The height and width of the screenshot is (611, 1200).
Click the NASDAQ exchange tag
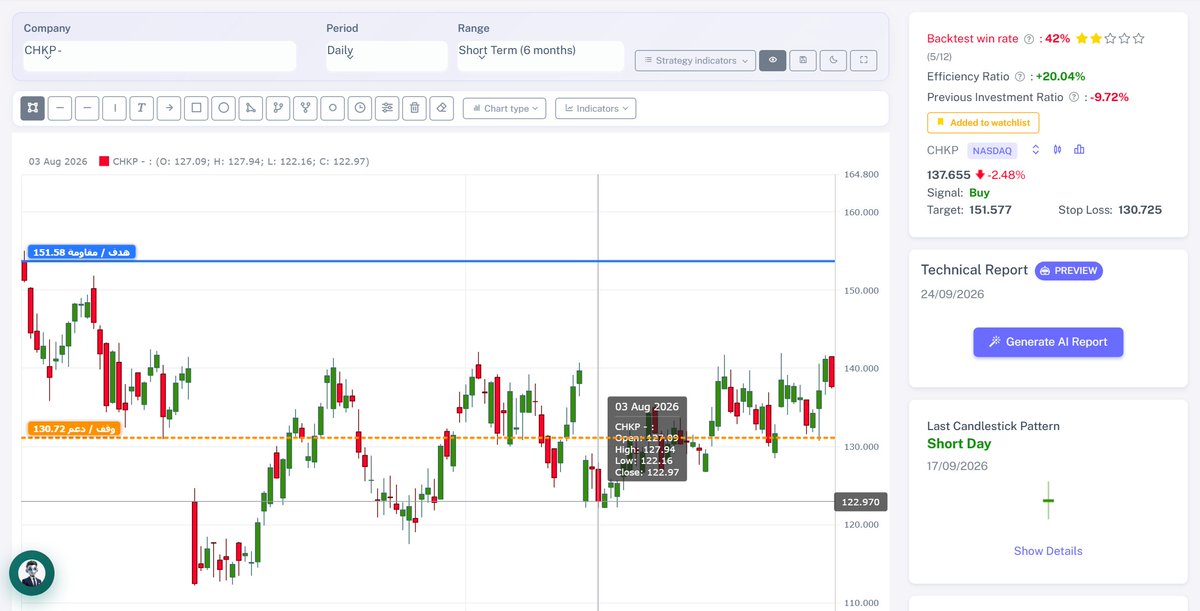tap(993, 151)
